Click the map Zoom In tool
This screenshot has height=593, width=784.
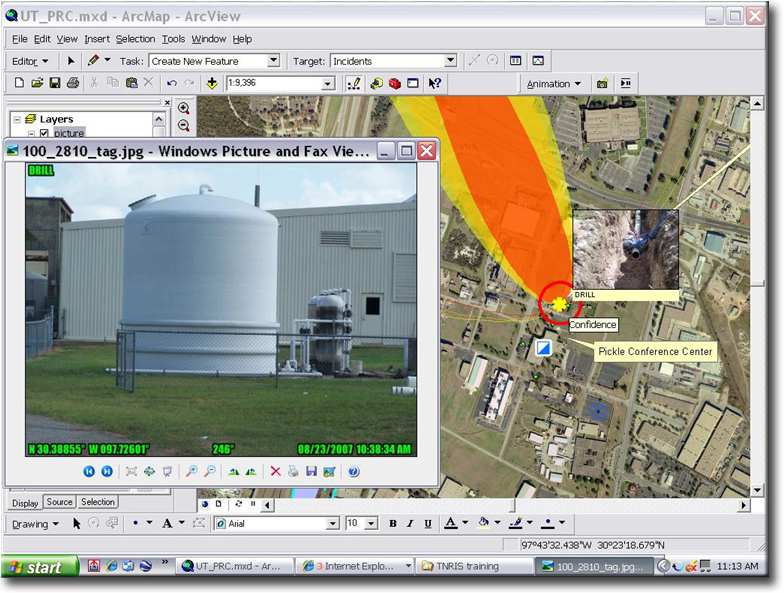pos(184,108)
